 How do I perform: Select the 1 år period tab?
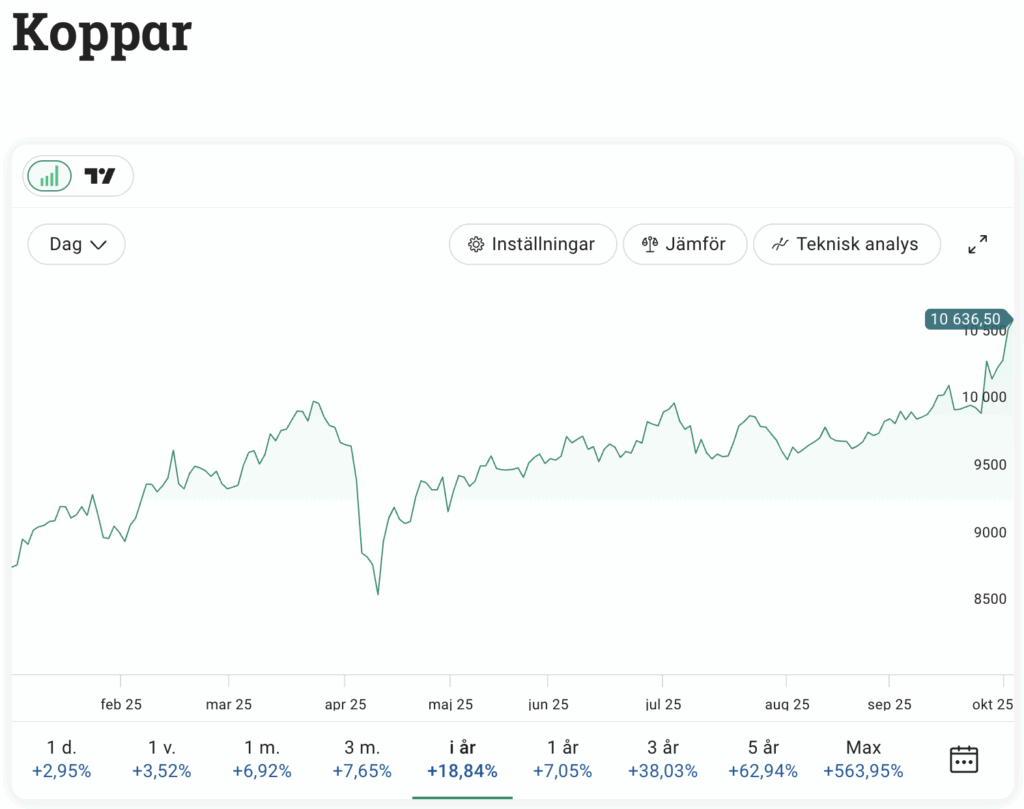coord(563,759)
